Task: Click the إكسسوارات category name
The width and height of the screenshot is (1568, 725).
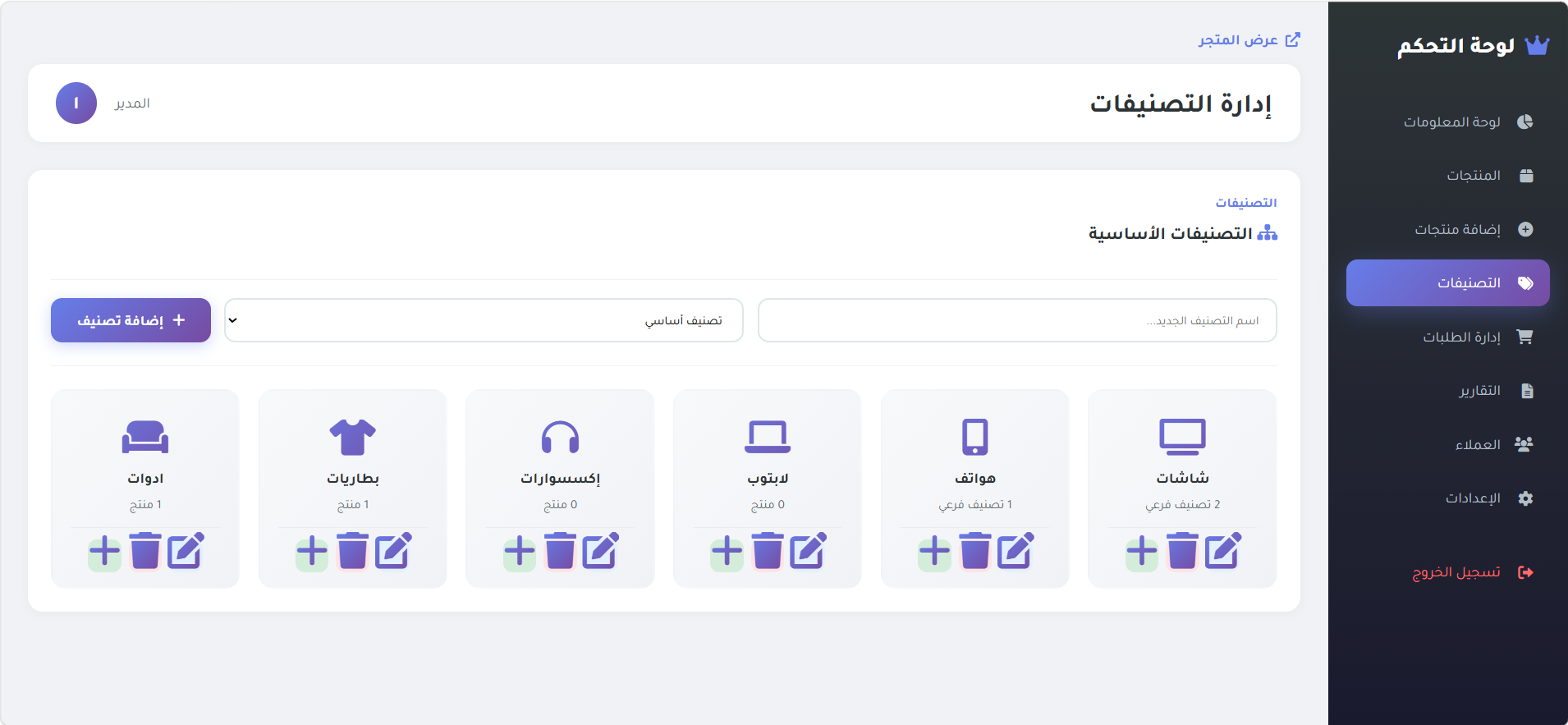Action: pyautogui.click(x=561, y=478)
